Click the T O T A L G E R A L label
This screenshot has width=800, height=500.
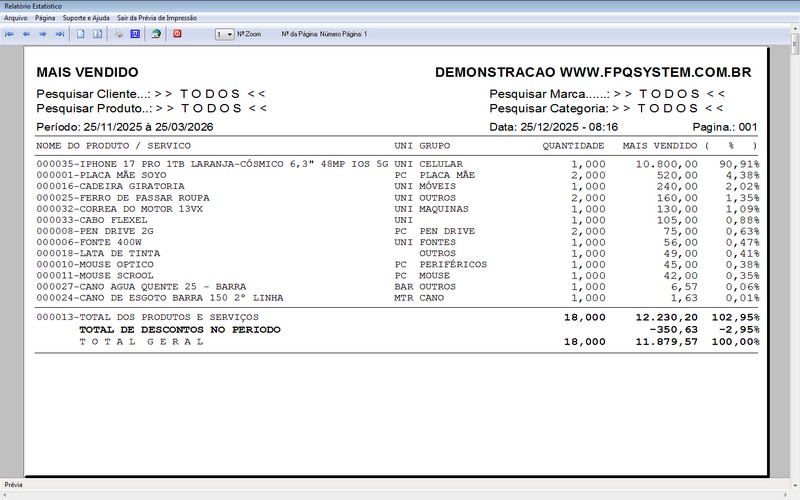141,342
